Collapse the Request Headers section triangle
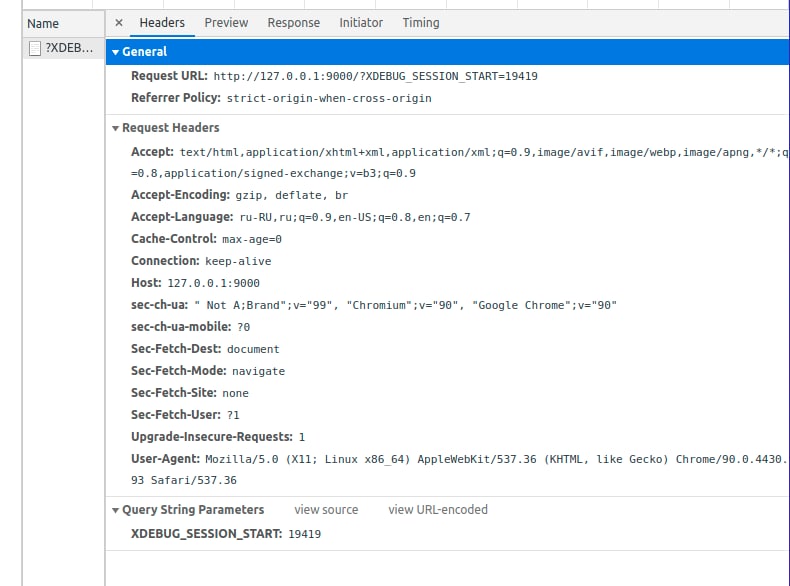Image resolution: width=790 pixels, height=586 pixels. click(115, 128)
